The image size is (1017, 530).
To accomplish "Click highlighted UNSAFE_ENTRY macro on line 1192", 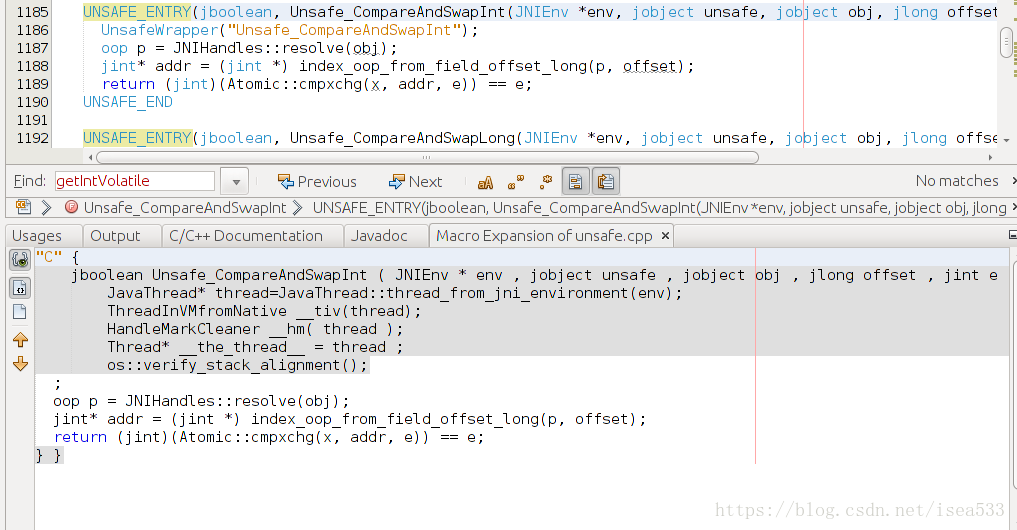I will pyautogui.click(x=138, y=138).
